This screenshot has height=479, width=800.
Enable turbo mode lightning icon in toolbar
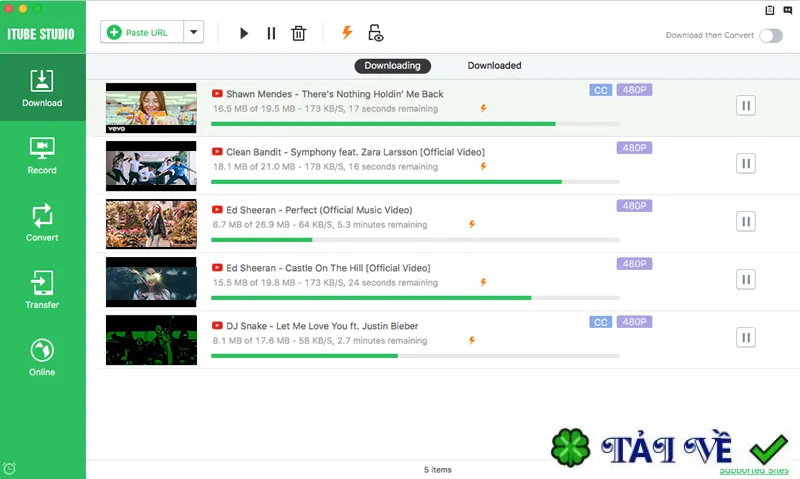coord(347,33)
